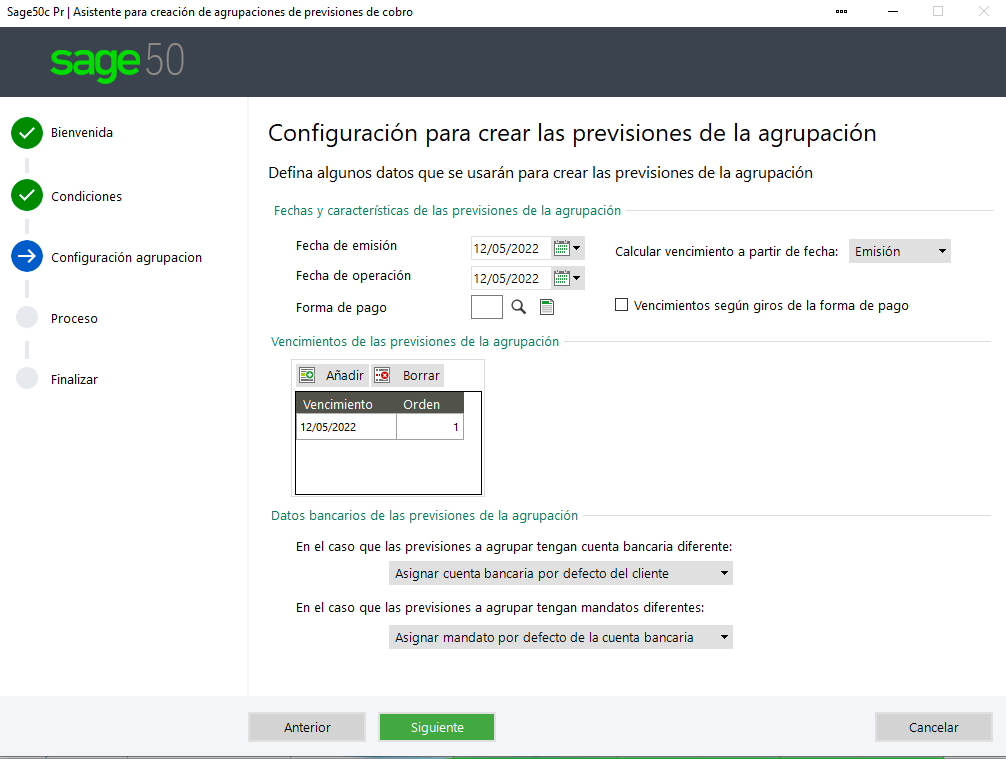Viewport: 1006px width, 759px height.
Task: Click the Fecha de emisión date field
Action: tap(511, 248)
